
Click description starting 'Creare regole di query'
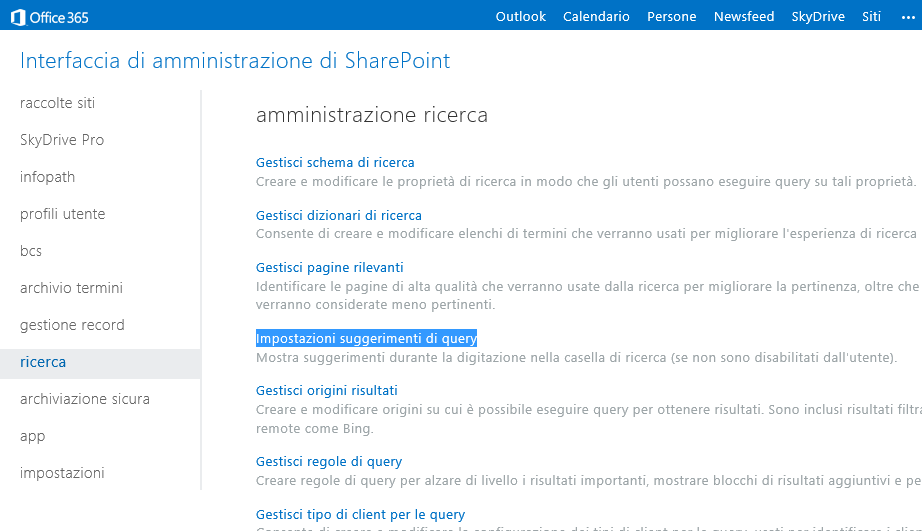pyautogui.click(x=589, y=480)
